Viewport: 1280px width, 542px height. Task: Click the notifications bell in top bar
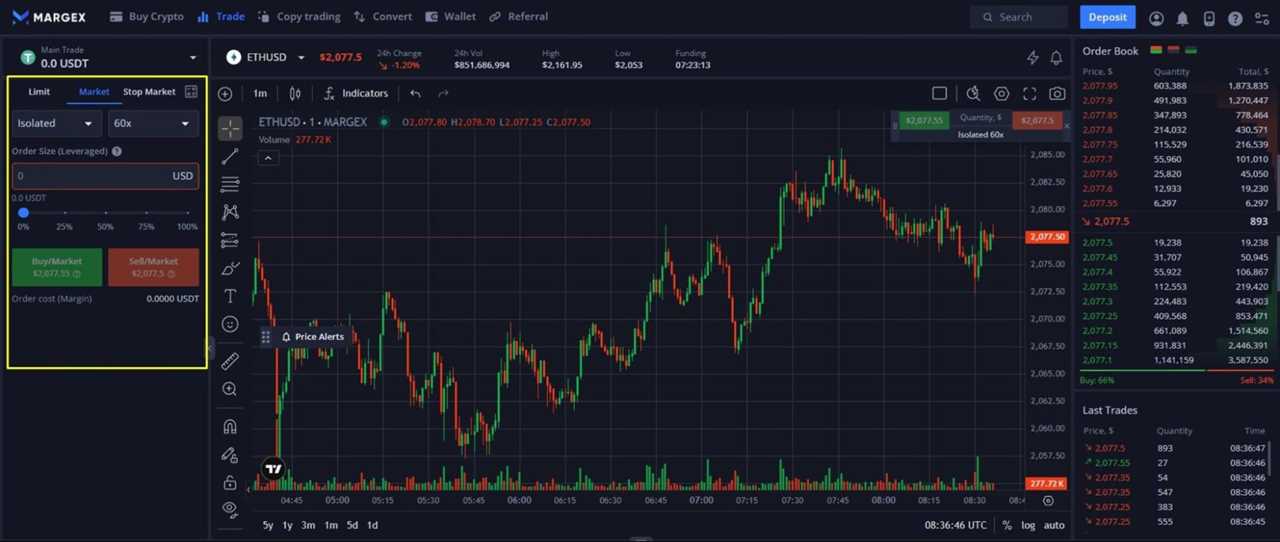point(1183,18)
